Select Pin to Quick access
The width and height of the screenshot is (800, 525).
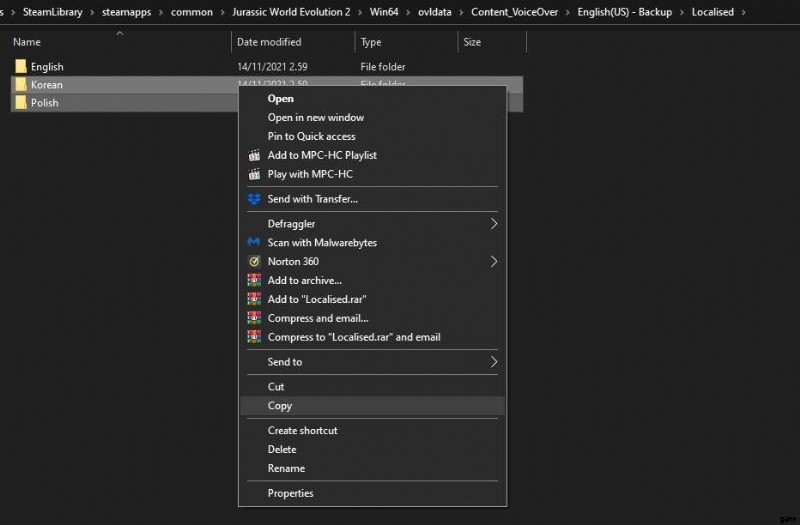(311, 136)
